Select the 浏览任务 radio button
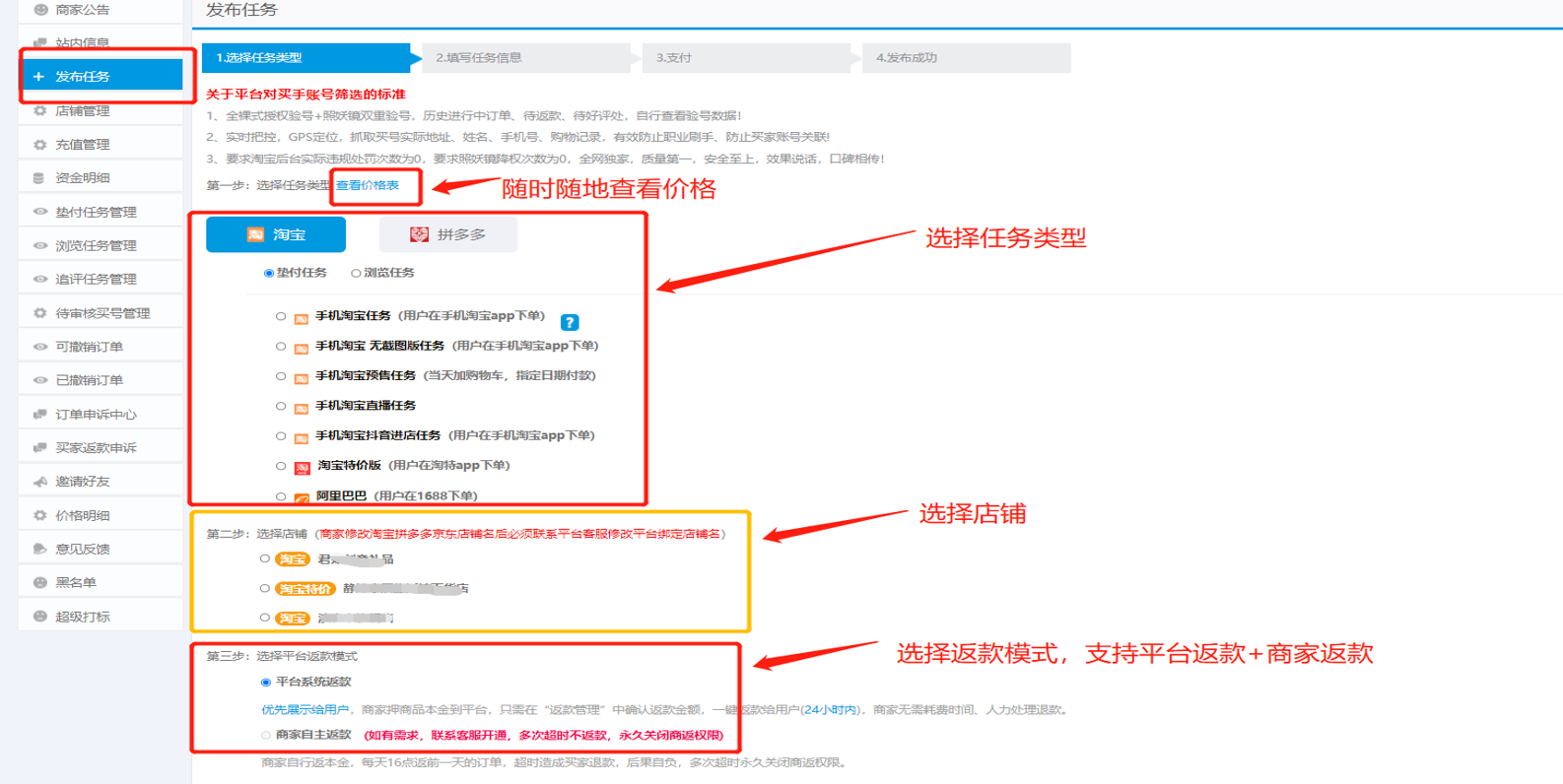Viewport: 1563px width, 784px height. coord(356,274)
